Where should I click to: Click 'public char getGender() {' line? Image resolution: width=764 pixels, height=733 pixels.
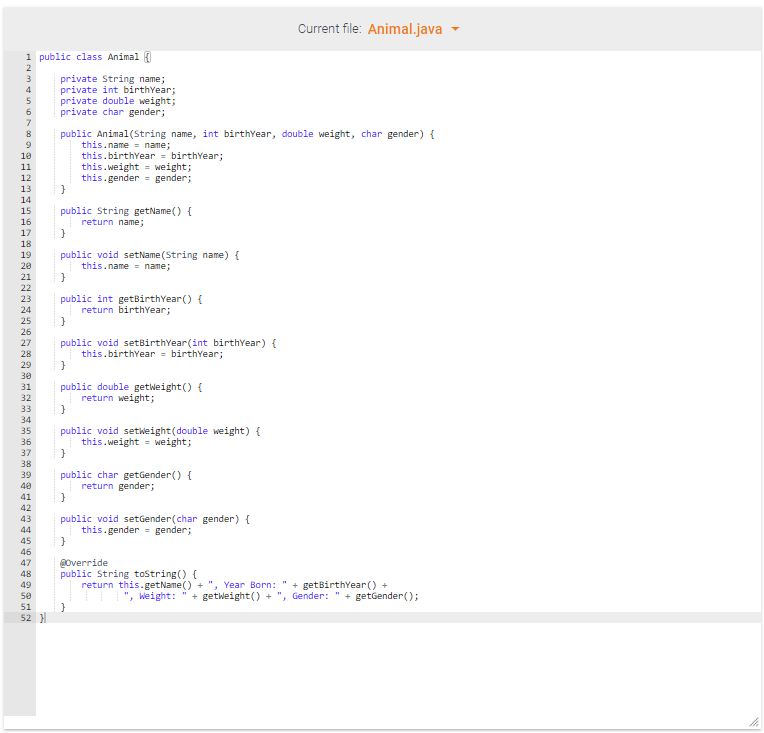pyautogui.click(x=126, y=475)
